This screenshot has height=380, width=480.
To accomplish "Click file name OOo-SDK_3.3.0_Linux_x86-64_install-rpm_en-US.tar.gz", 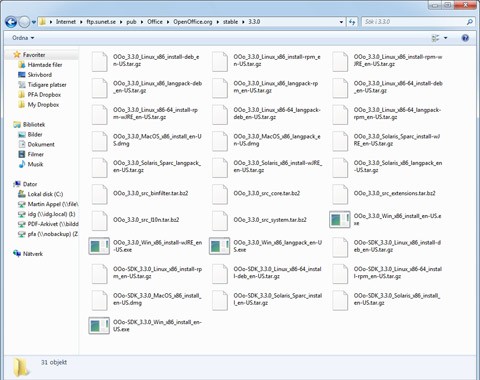I will (398, 273).
